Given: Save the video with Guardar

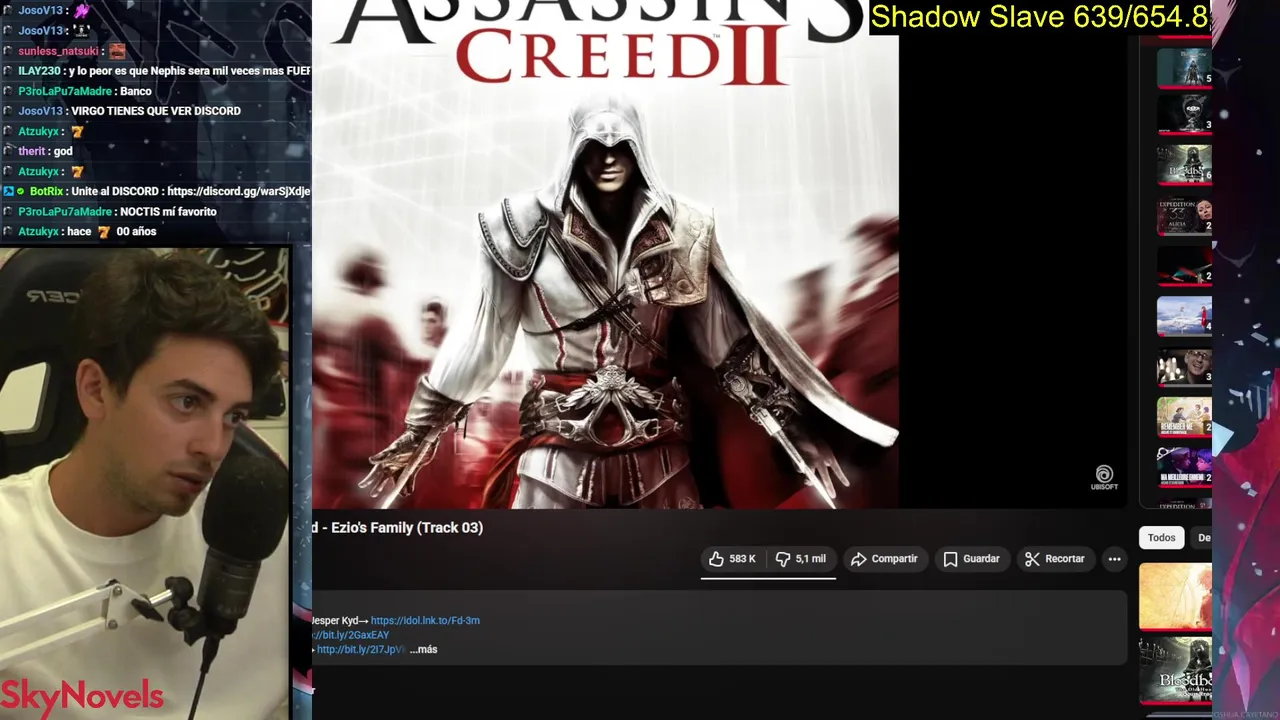Looking at the screenshot, I should 971,559.
